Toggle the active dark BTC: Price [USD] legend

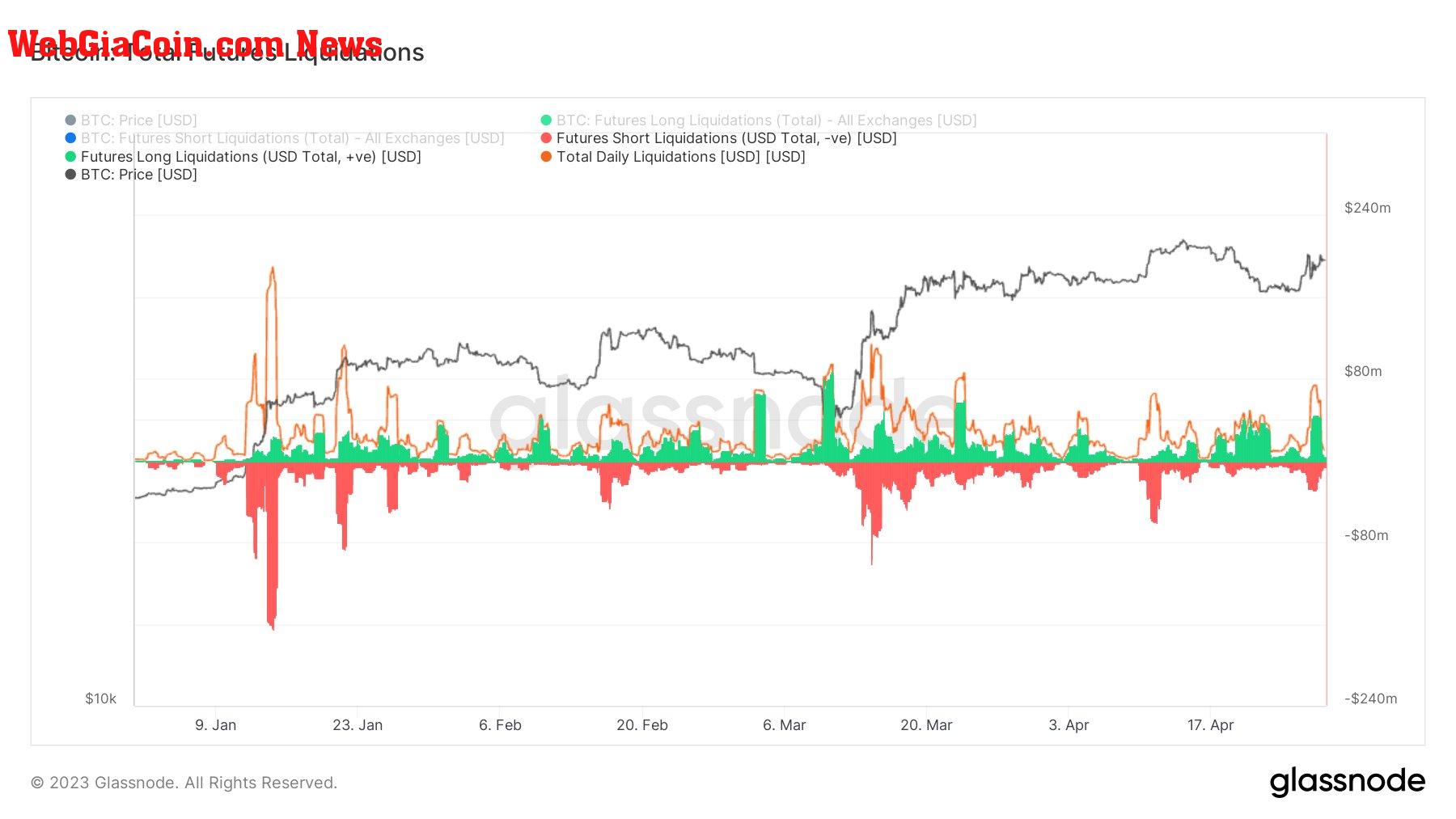click(x=131, y=175)
